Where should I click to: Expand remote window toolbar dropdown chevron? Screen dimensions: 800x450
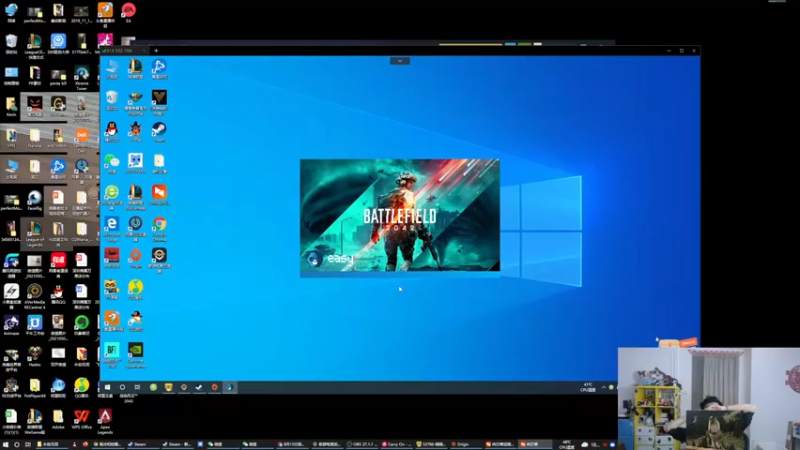click(399, 61)
